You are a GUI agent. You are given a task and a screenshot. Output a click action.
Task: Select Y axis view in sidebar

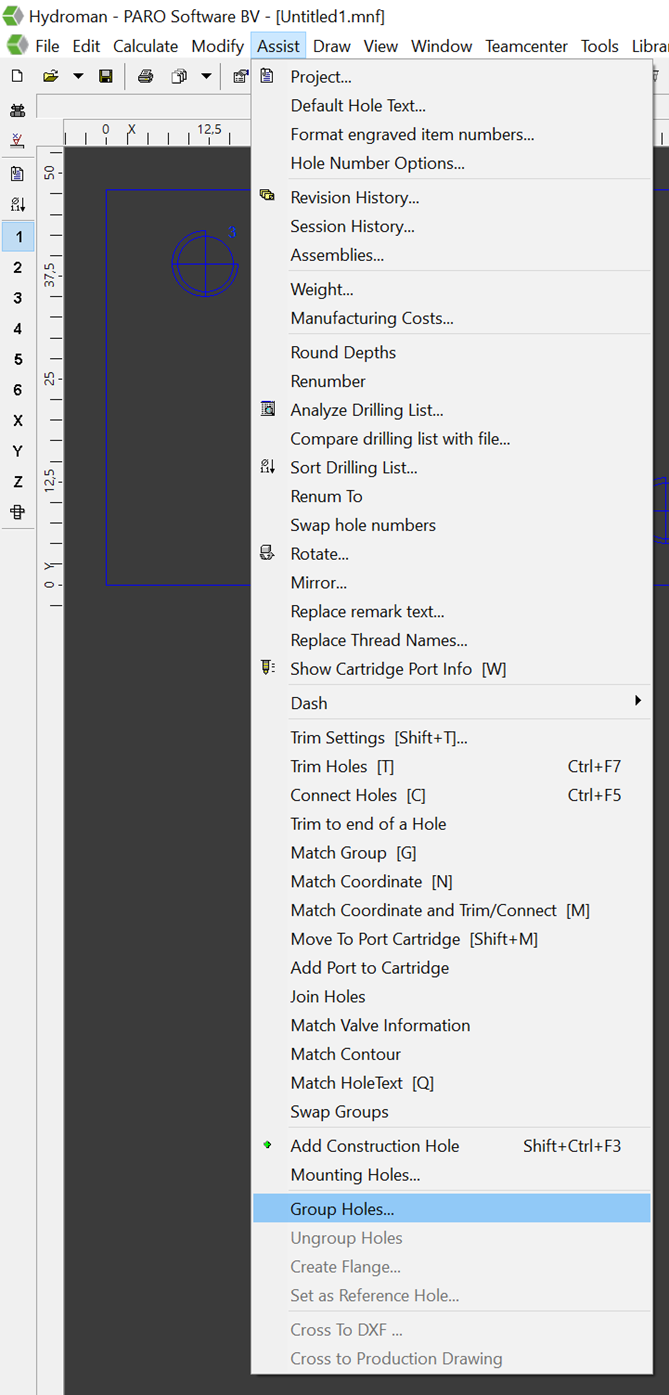click(x=17, y=451)
